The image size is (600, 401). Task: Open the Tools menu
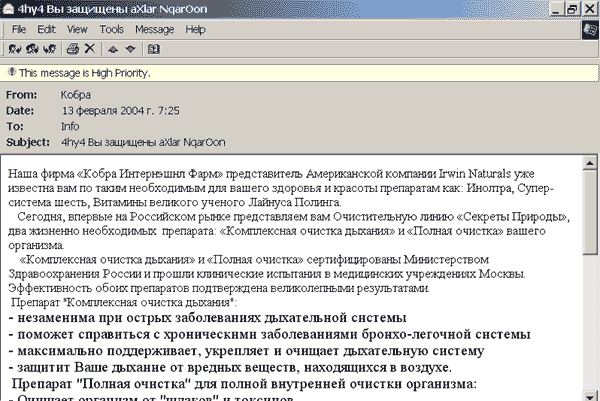click(111, 29)
